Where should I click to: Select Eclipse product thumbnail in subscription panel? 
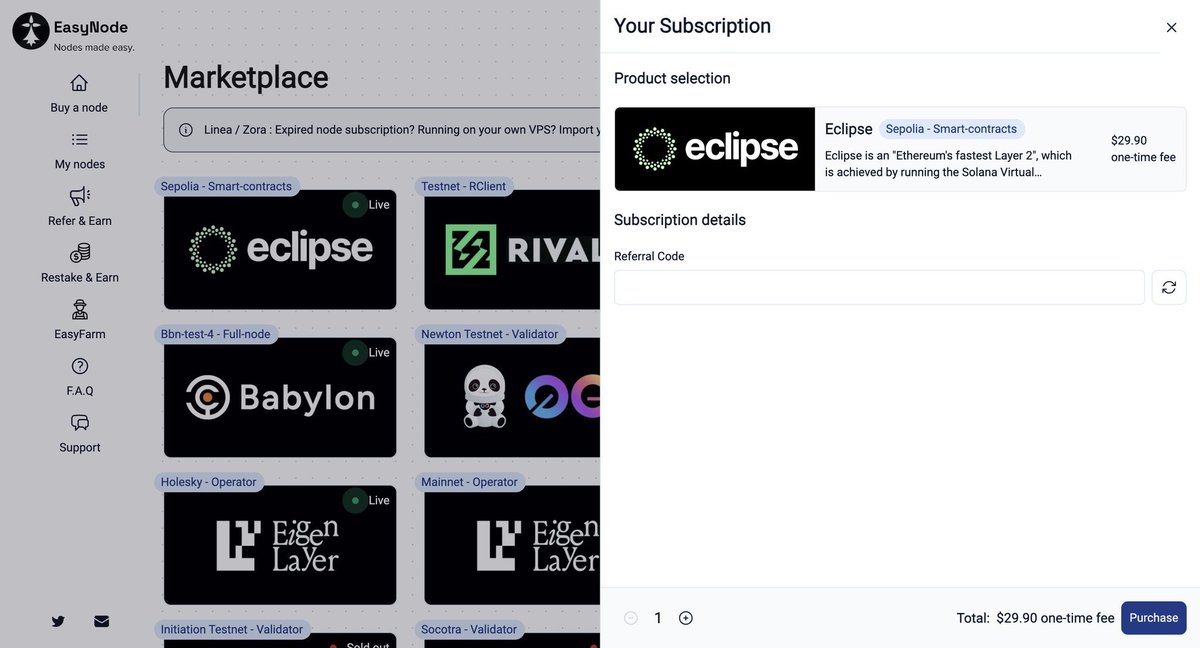[x=715, y=149]
